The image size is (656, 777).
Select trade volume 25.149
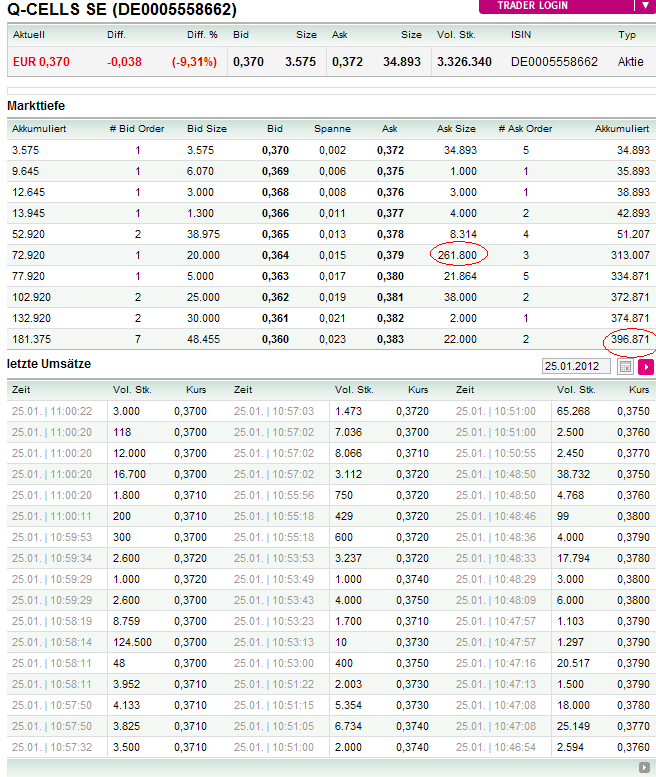point(573,726)
